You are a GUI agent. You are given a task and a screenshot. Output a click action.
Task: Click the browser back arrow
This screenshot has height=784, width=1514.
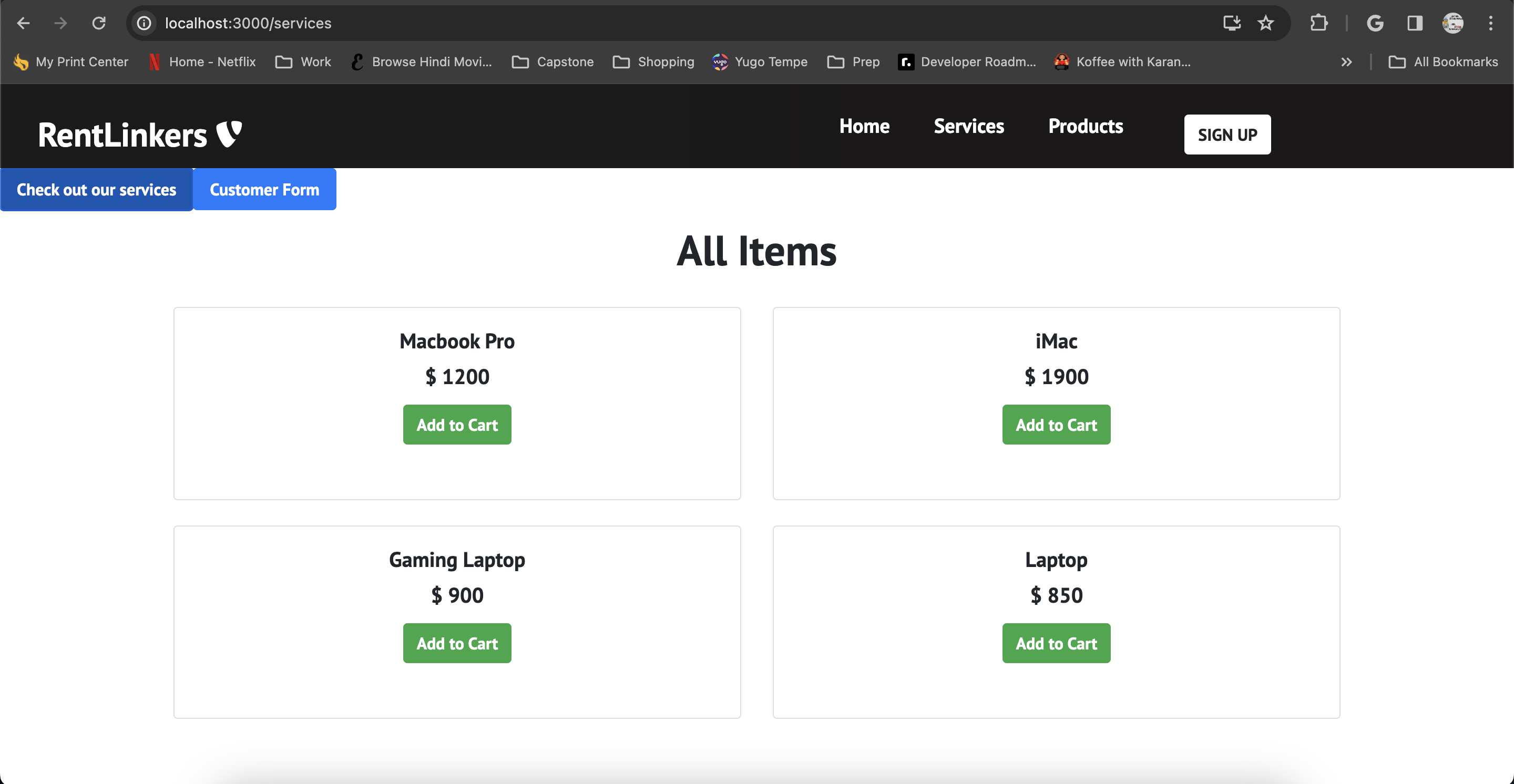click(x=23, y=23)
